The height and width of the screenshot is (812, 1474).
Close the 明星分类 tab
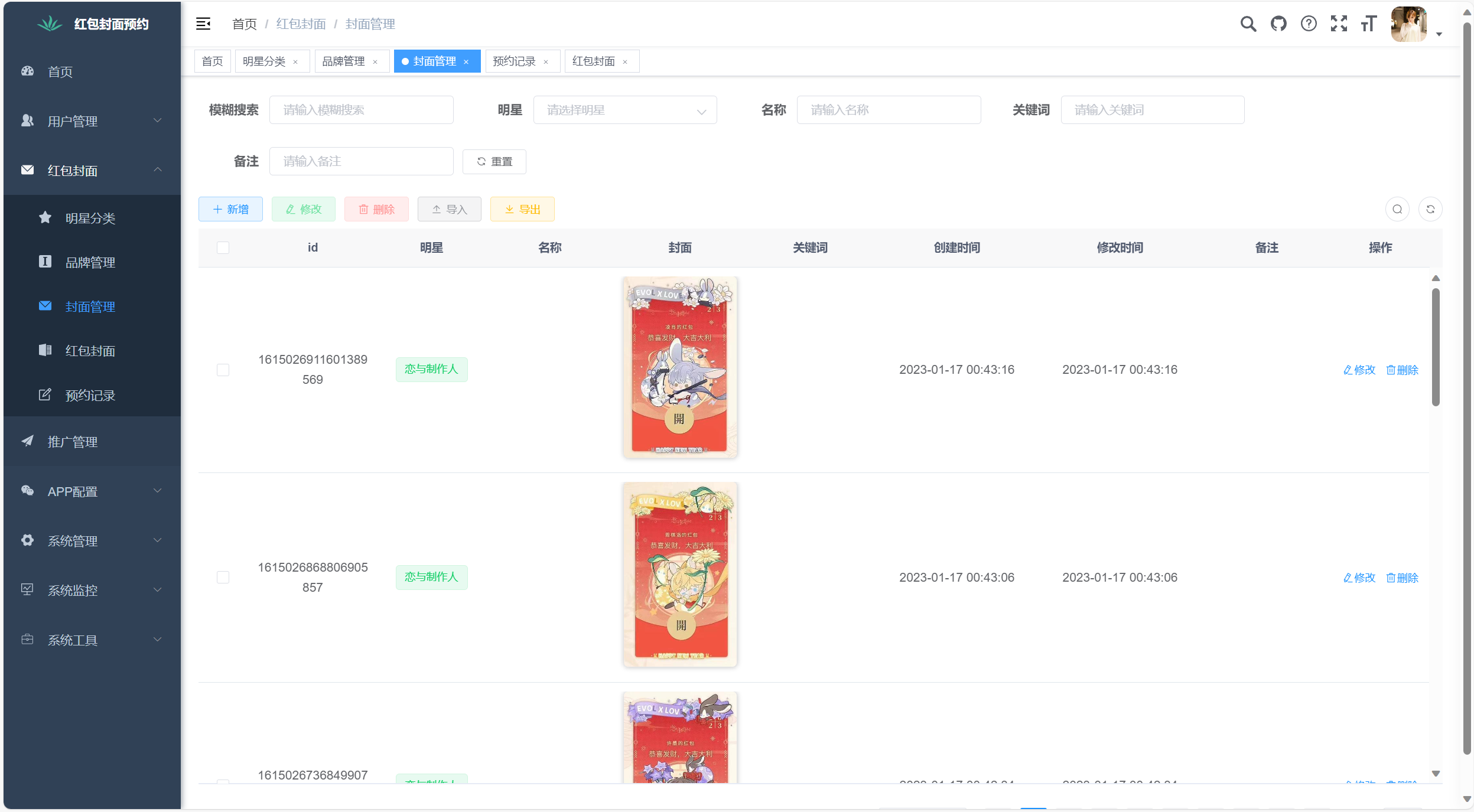295,61
